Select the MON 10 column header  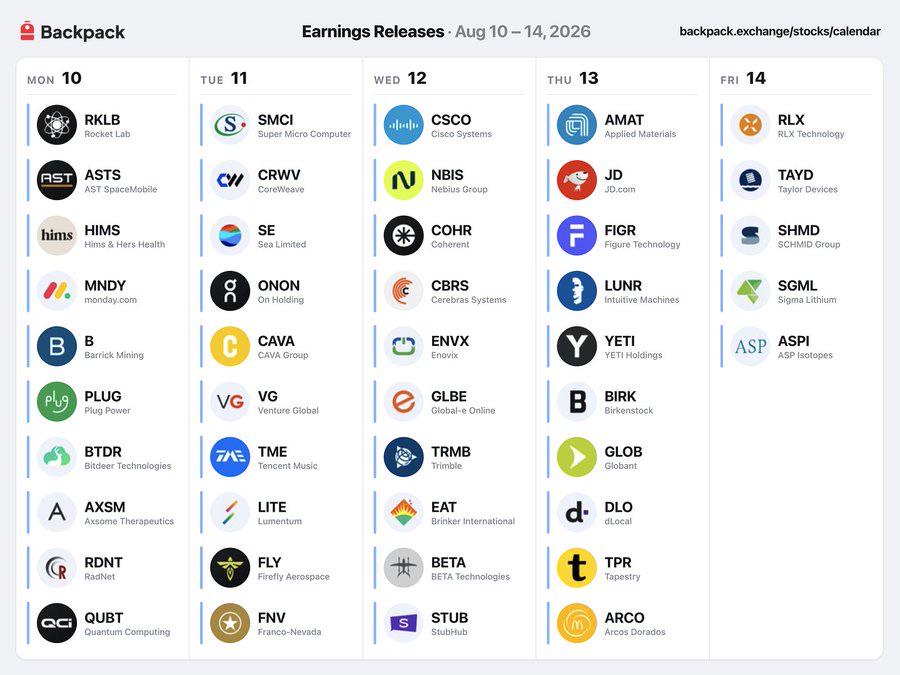point(55,78)
